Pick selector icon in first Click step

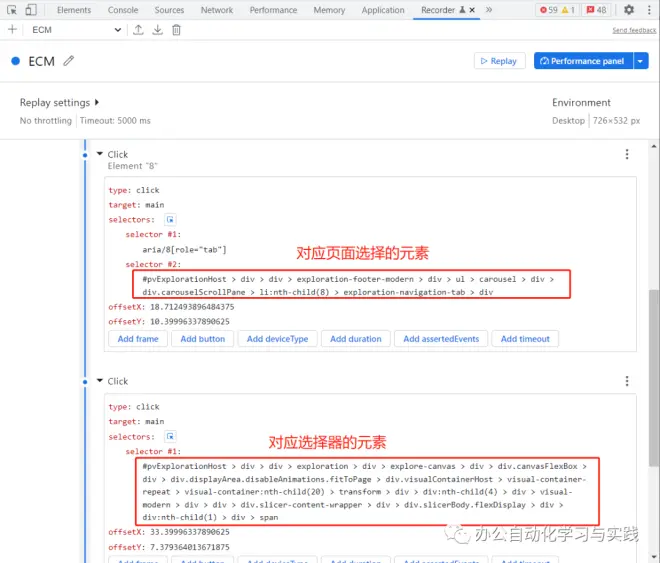coord(170,220)
